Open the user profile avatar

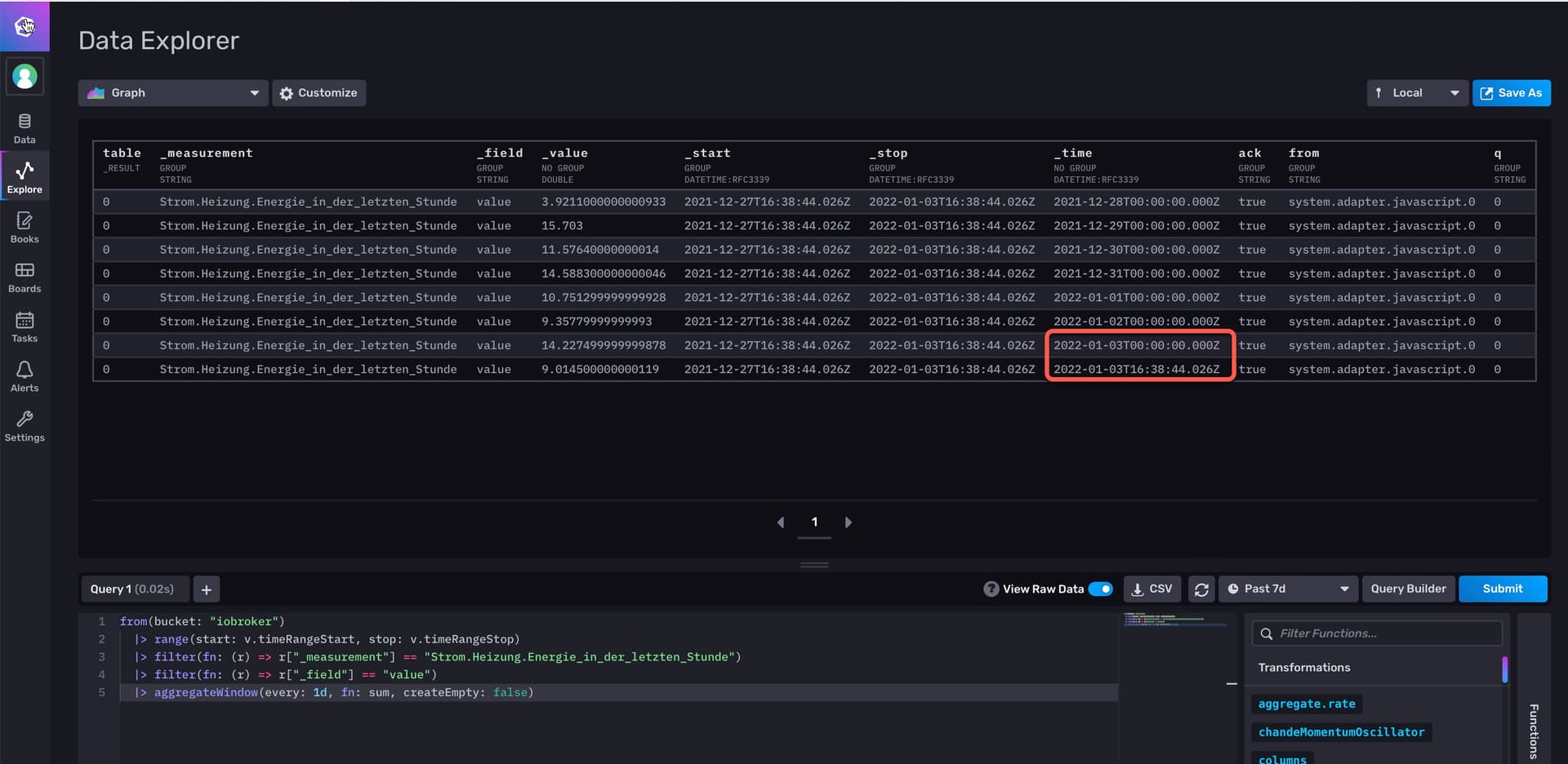(24, 77)
